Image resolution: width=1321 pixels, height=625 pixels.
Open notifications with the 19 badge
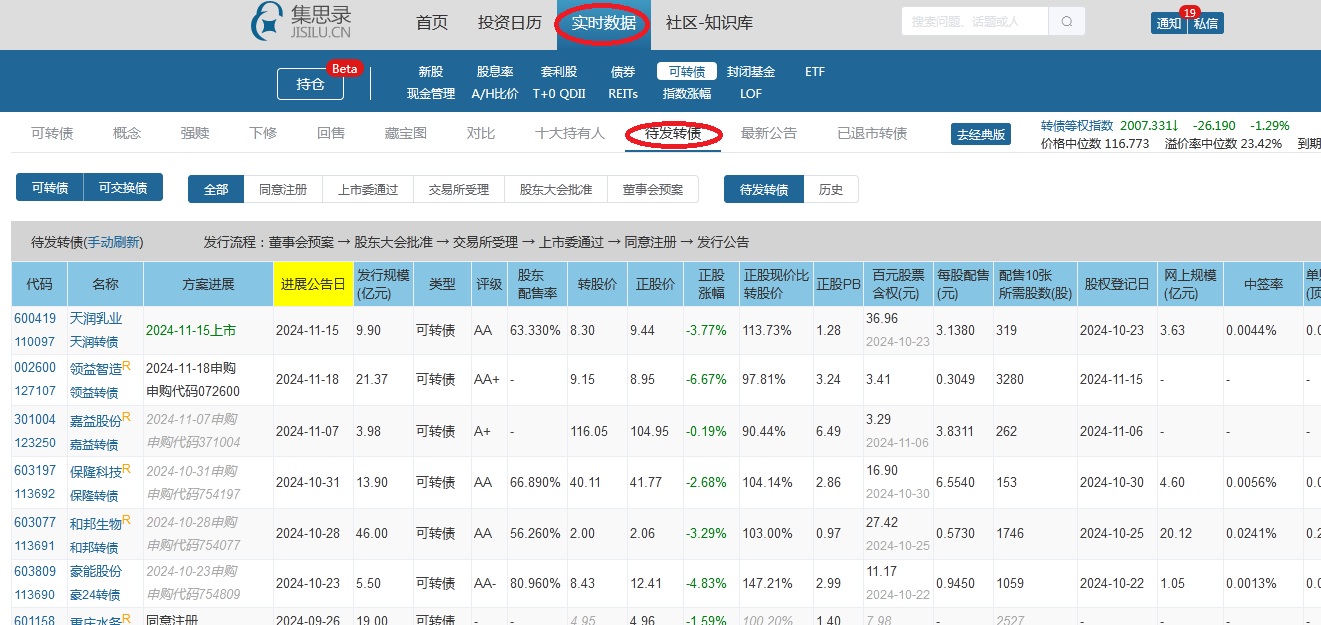pos(1168,23)
